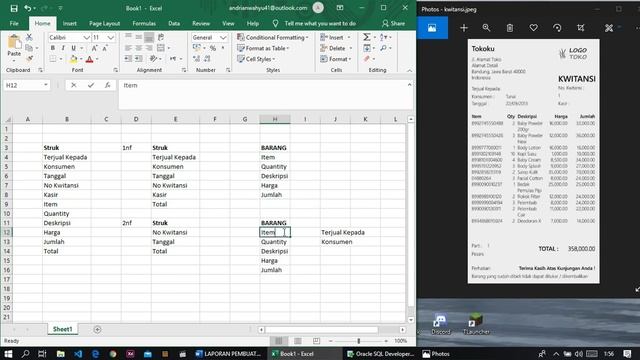
Task: Click the zoom in plus button
Action: pos(386,341)
